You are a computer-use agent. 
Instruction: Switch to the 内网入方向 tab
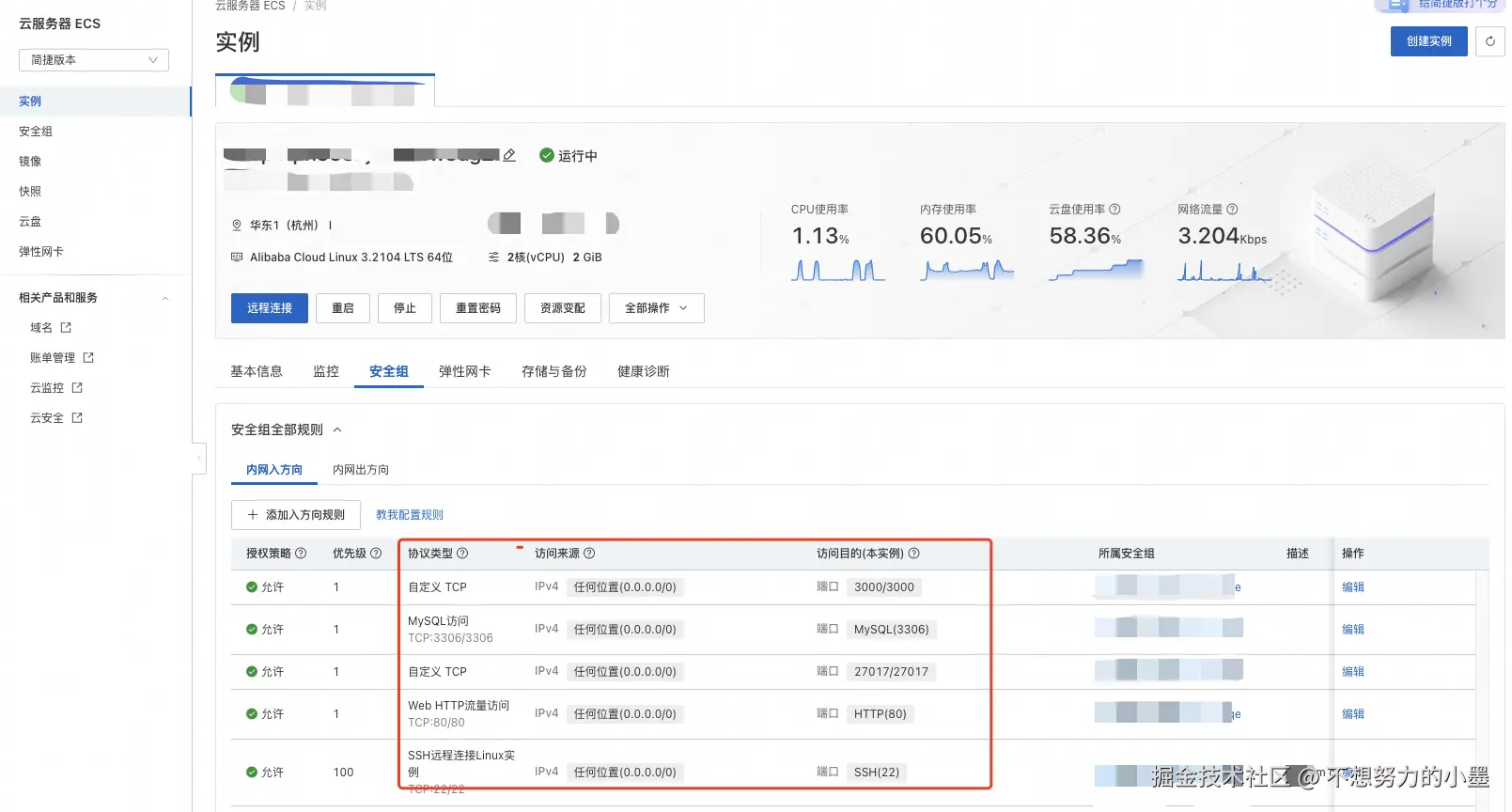click(274, 470)
